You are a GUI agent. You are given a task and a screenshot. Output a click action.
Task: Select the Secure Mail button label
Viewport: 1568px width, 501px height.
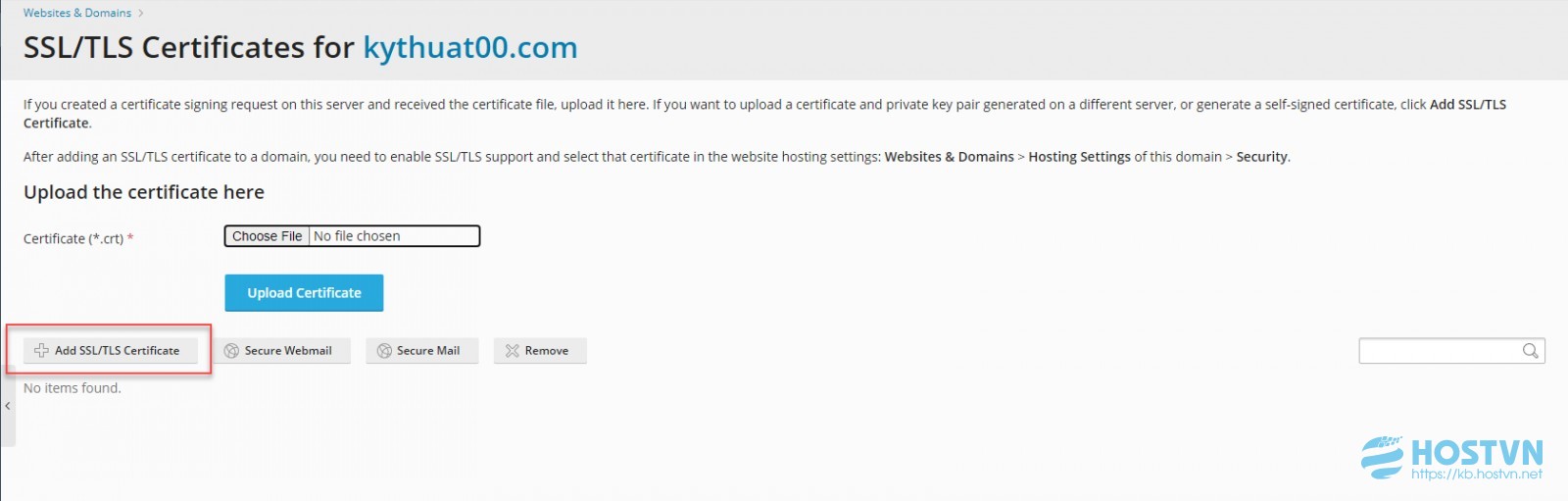coord(428,351)
